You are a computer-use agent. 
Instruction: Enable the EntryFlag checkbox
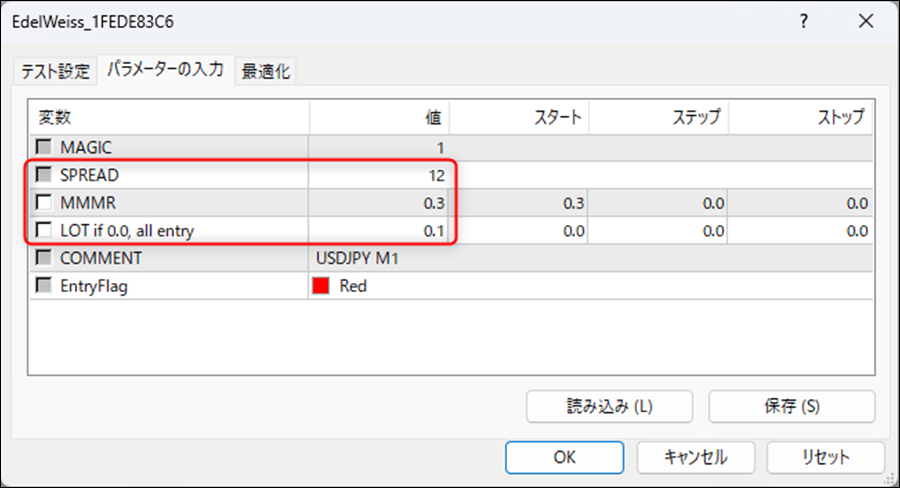coord(44,286)
